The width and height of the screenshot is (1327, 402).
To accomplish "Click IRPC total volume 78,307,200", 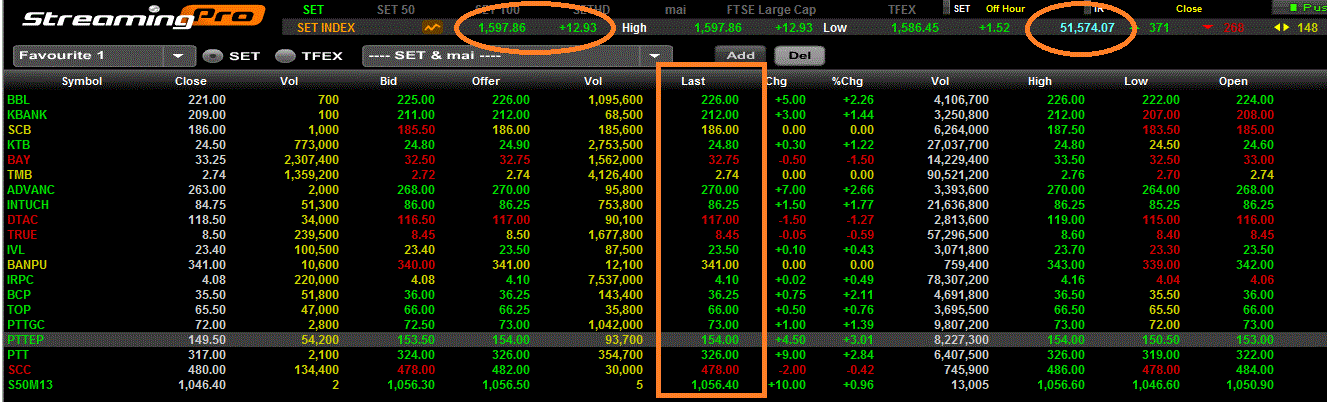I will pos(956,280).
